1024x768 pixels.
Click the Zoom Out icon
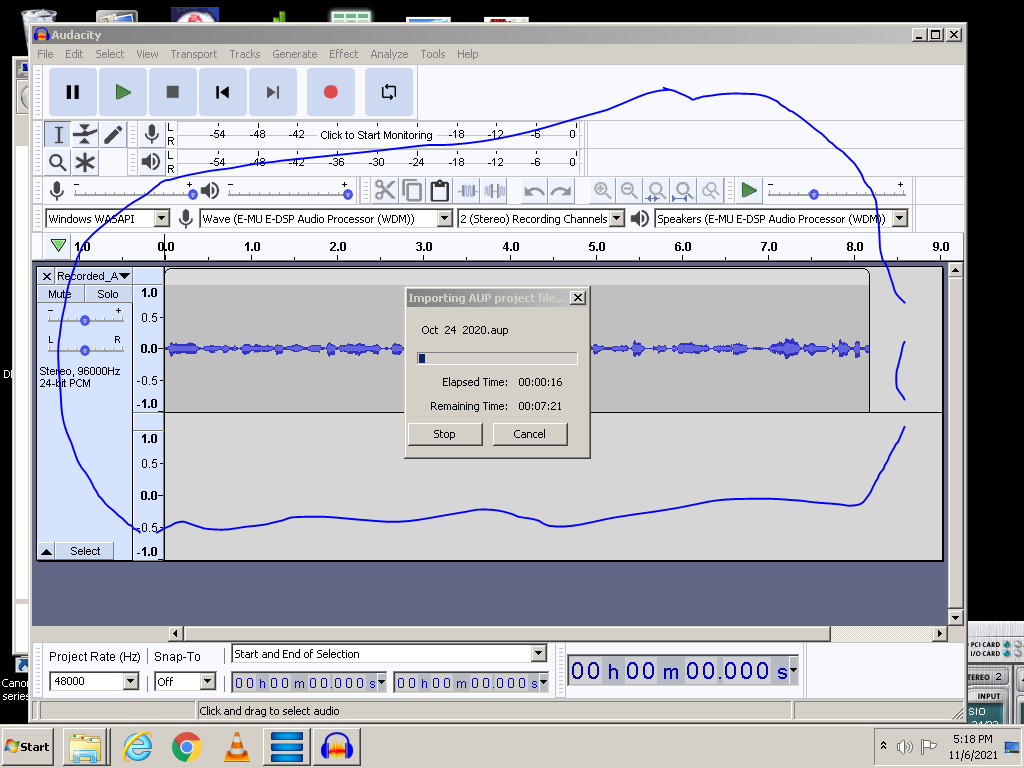click(629, 191)
